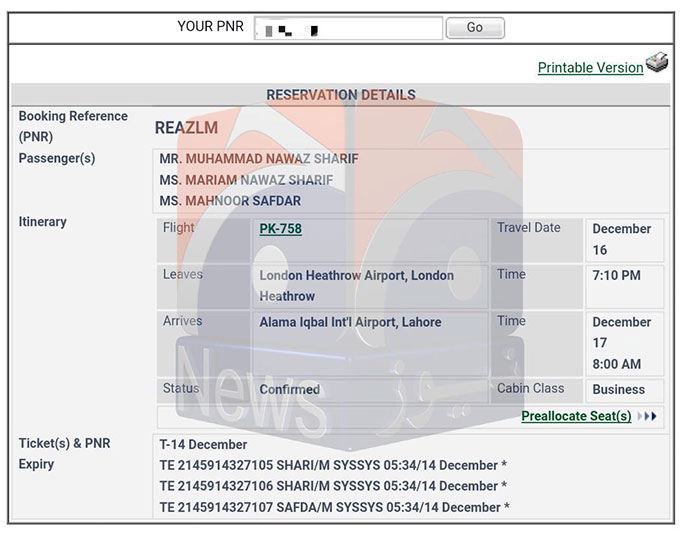The image size is (700, 543).
Task: Click the departure time 7:10 PM
Action: (x=617, y=275)
